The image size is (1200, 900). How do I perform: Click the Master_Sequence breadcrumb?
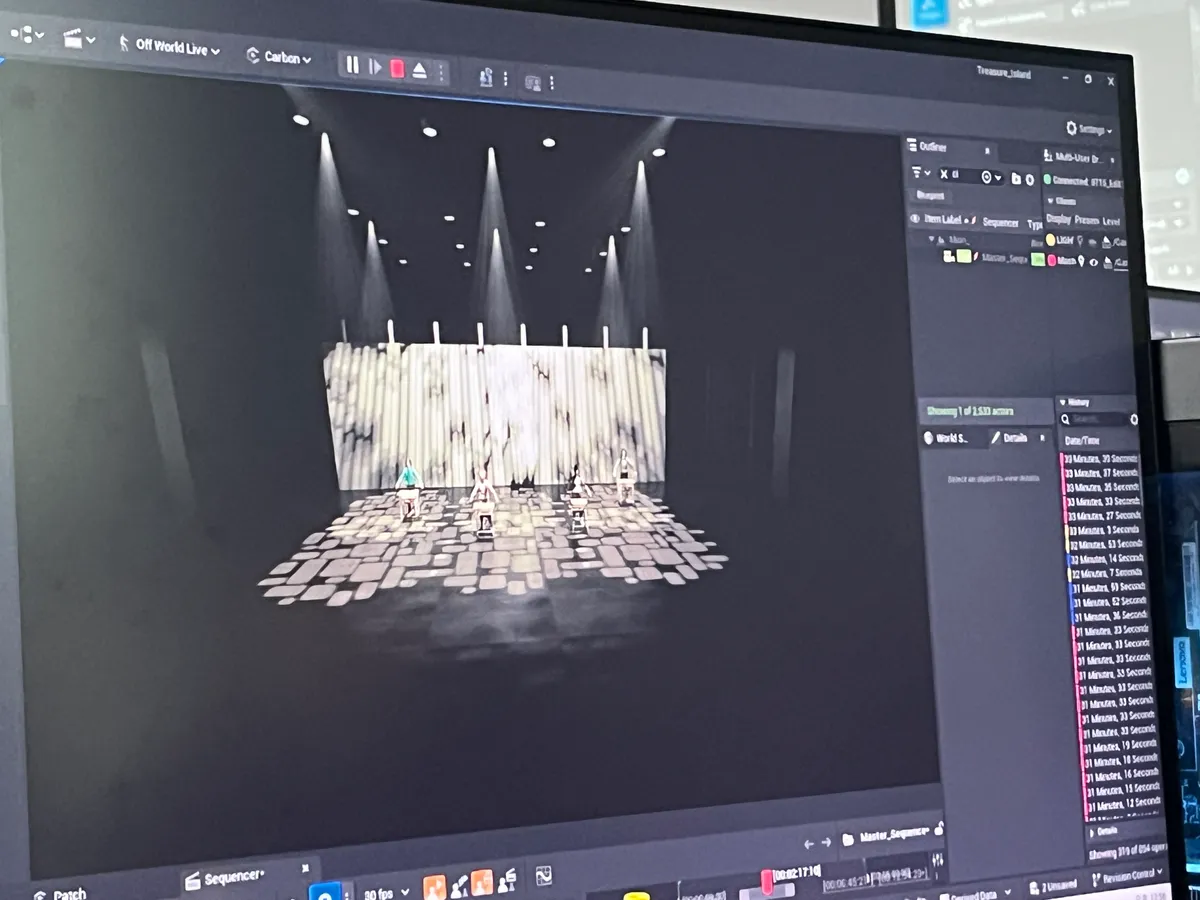(893, 834)
